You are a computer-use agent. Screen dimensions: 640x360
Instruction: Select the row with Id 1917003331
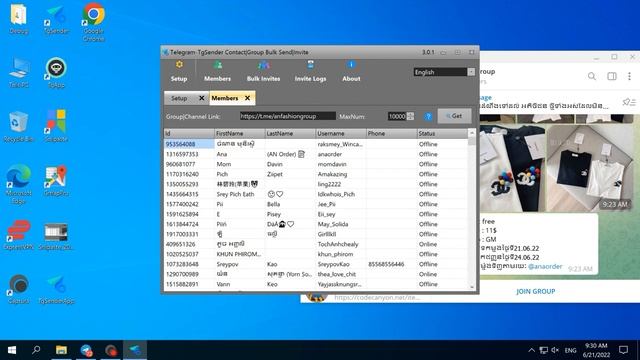316,234
